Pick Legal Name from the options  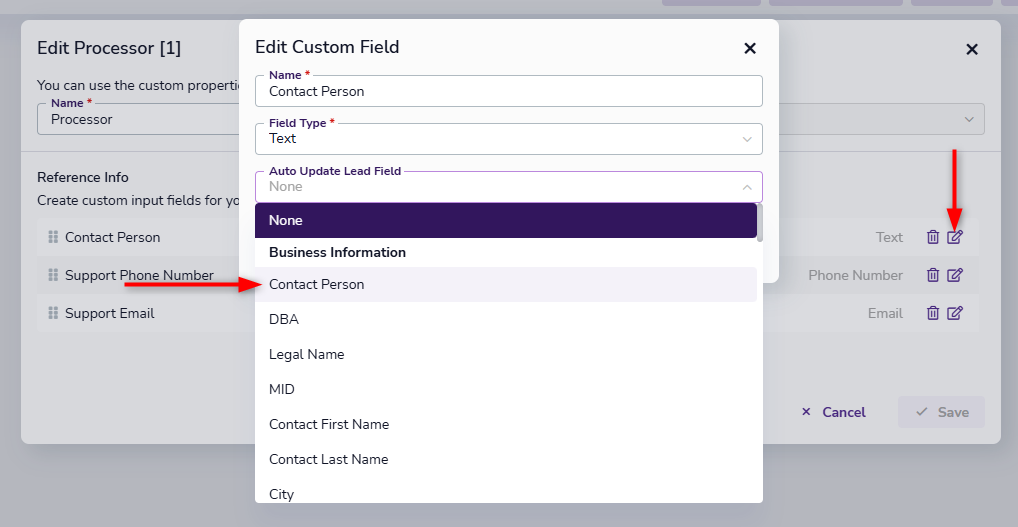tap(505, 355)
